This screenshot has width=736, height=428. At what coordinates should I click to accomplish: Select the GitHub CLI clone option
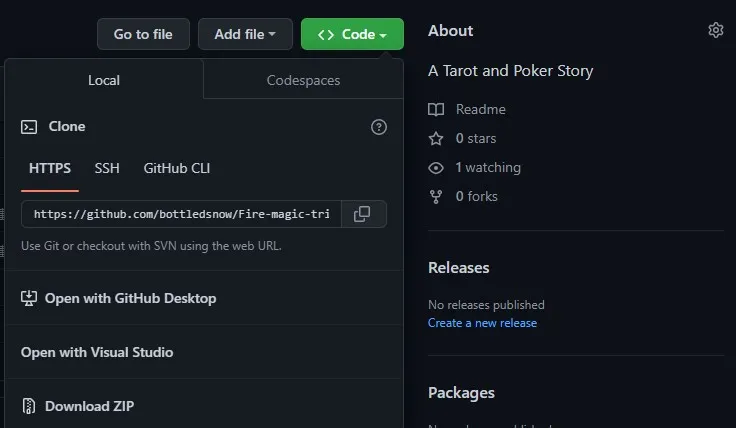coord(177,168)
